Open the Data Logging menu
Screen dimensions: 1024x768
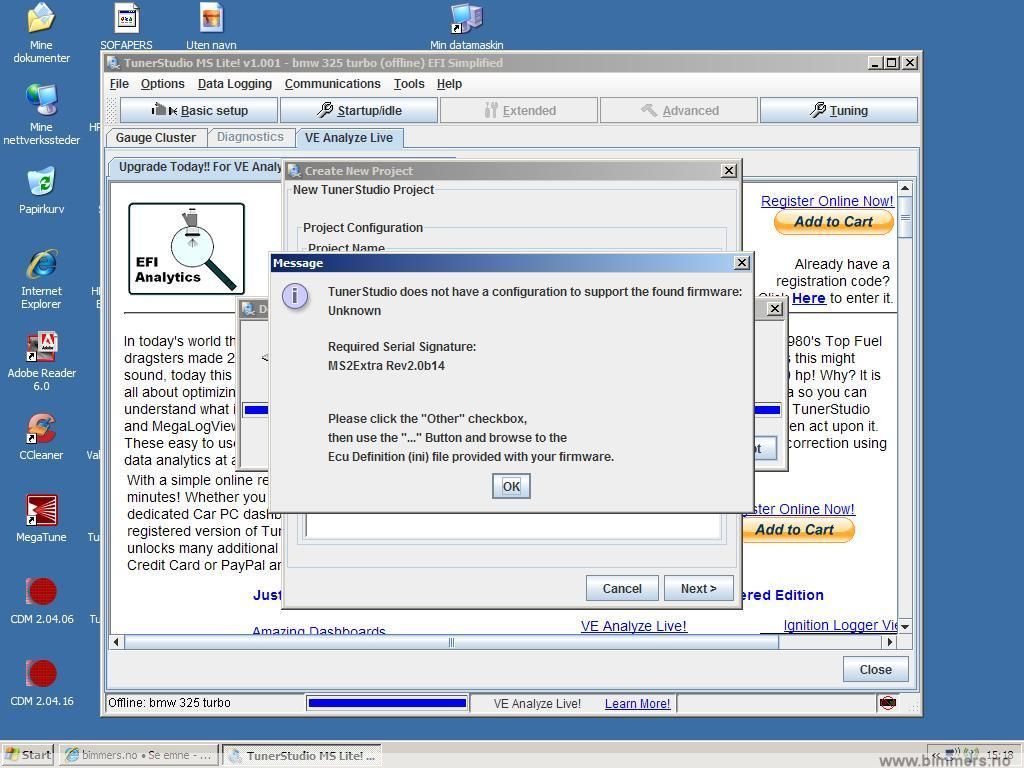(x=234, y=84)
